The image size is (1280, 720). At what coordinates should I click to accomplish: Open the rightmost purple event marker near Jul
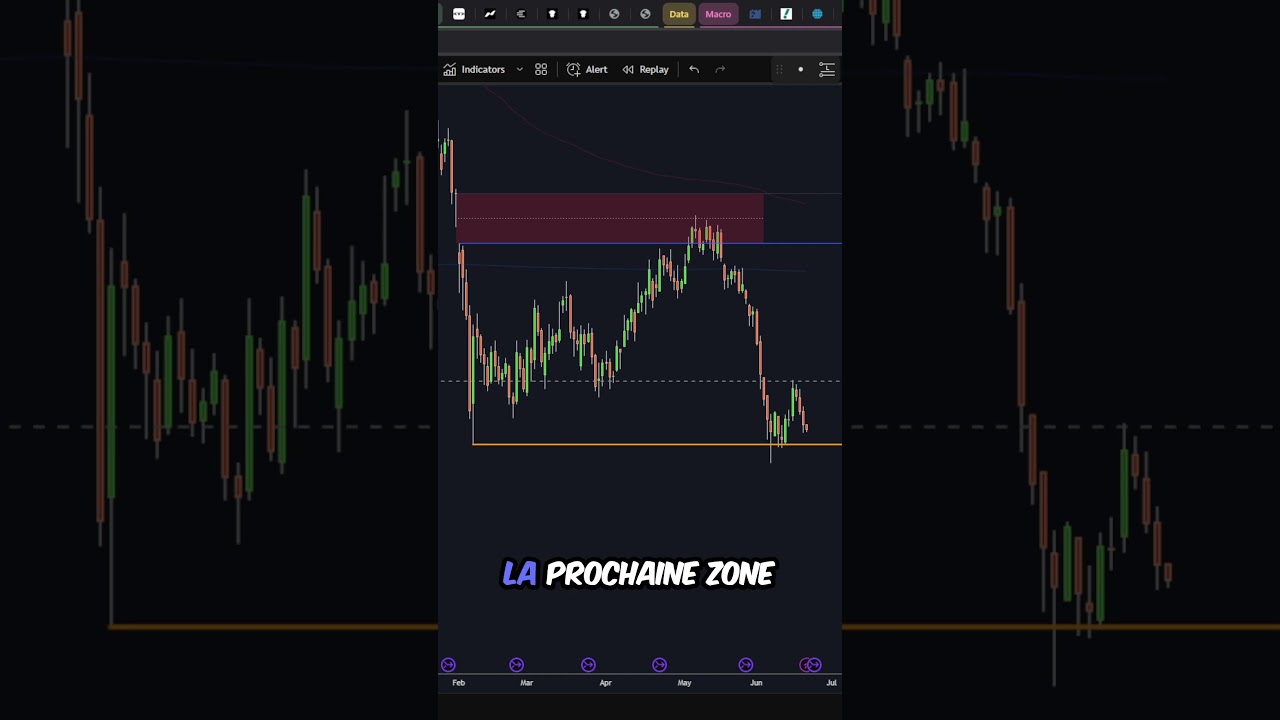815,665
